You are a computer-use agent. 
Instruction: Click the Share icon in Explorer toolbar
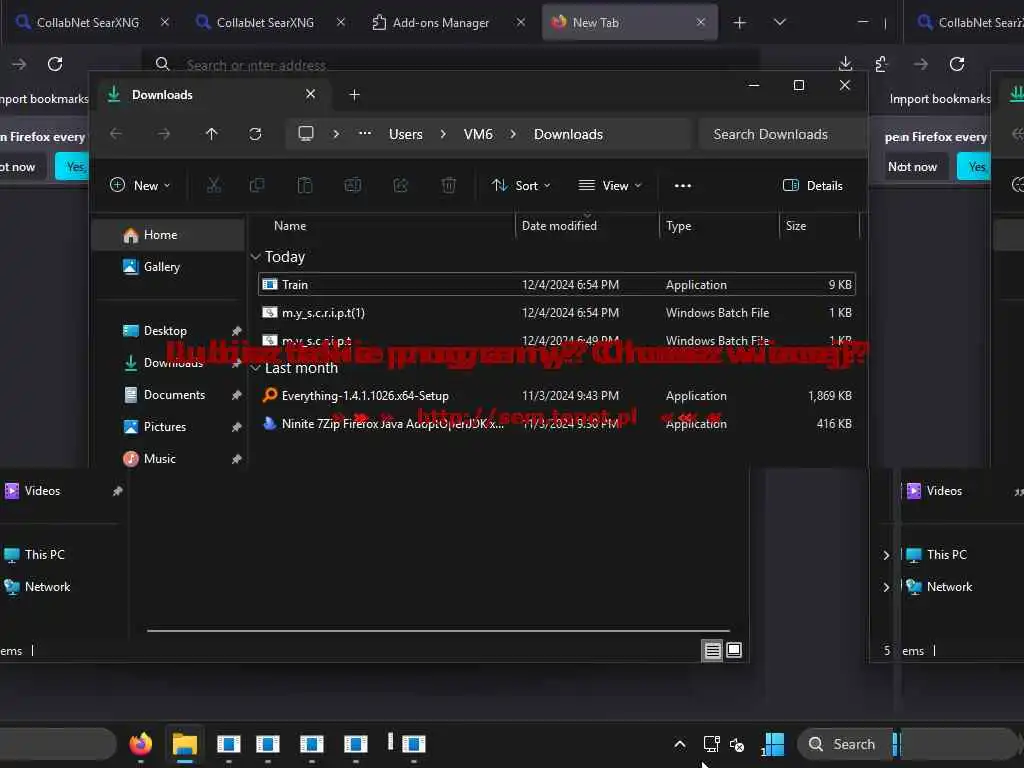(x=400, y=185)
